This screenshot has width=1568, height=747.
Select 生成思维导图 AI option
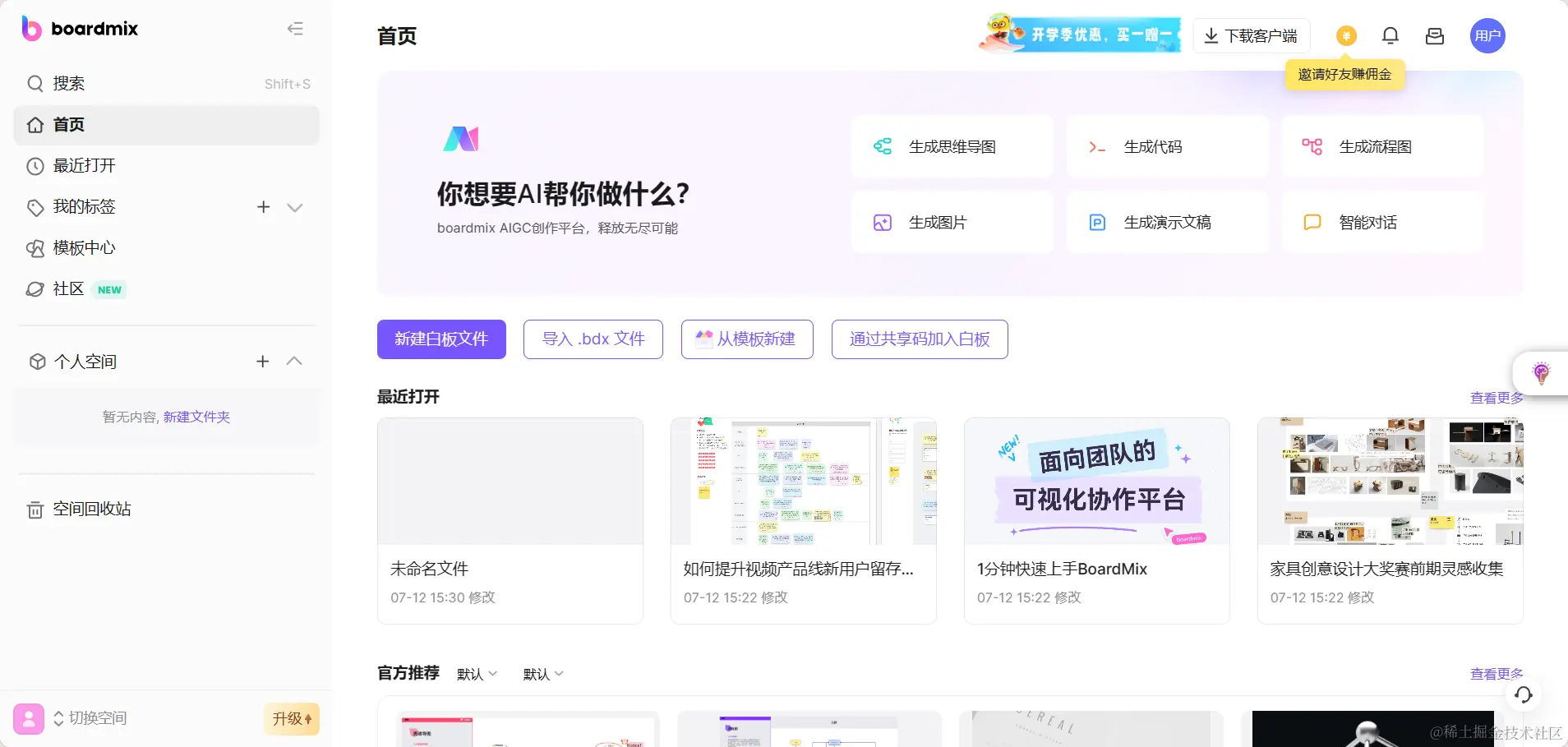952,147
